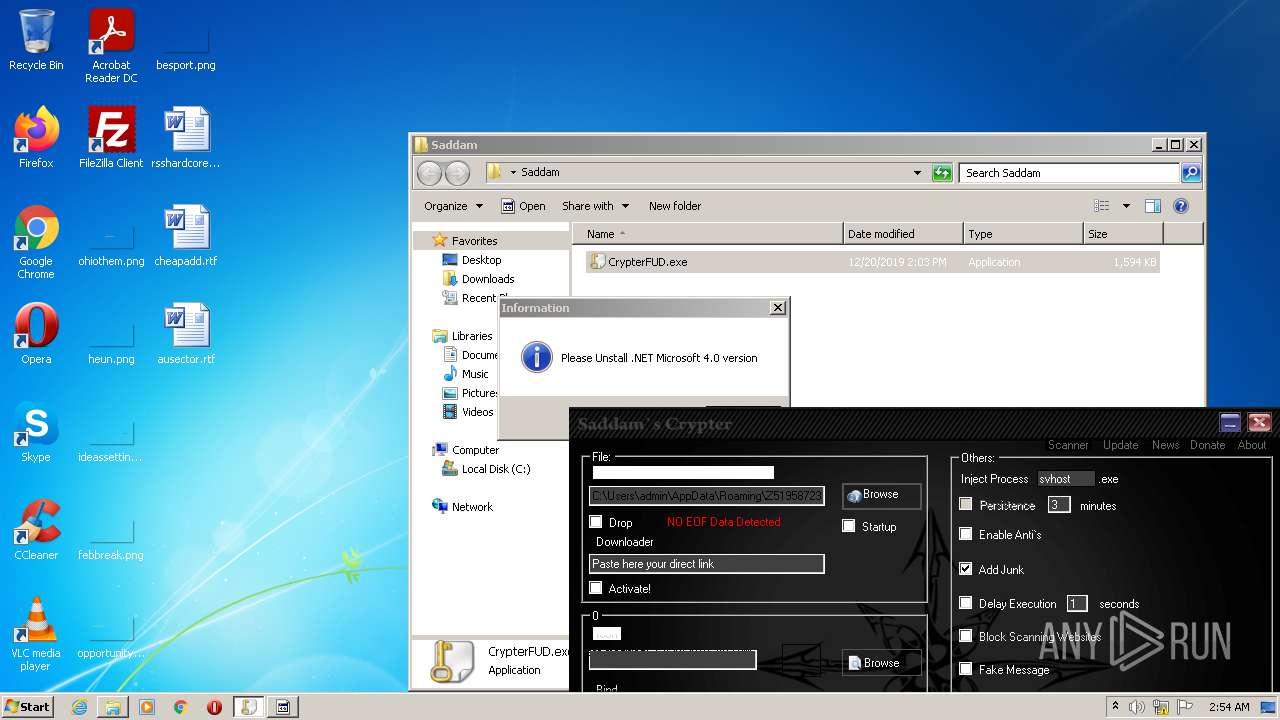Launch Firefox from the desktop

[x=36, y=138]
